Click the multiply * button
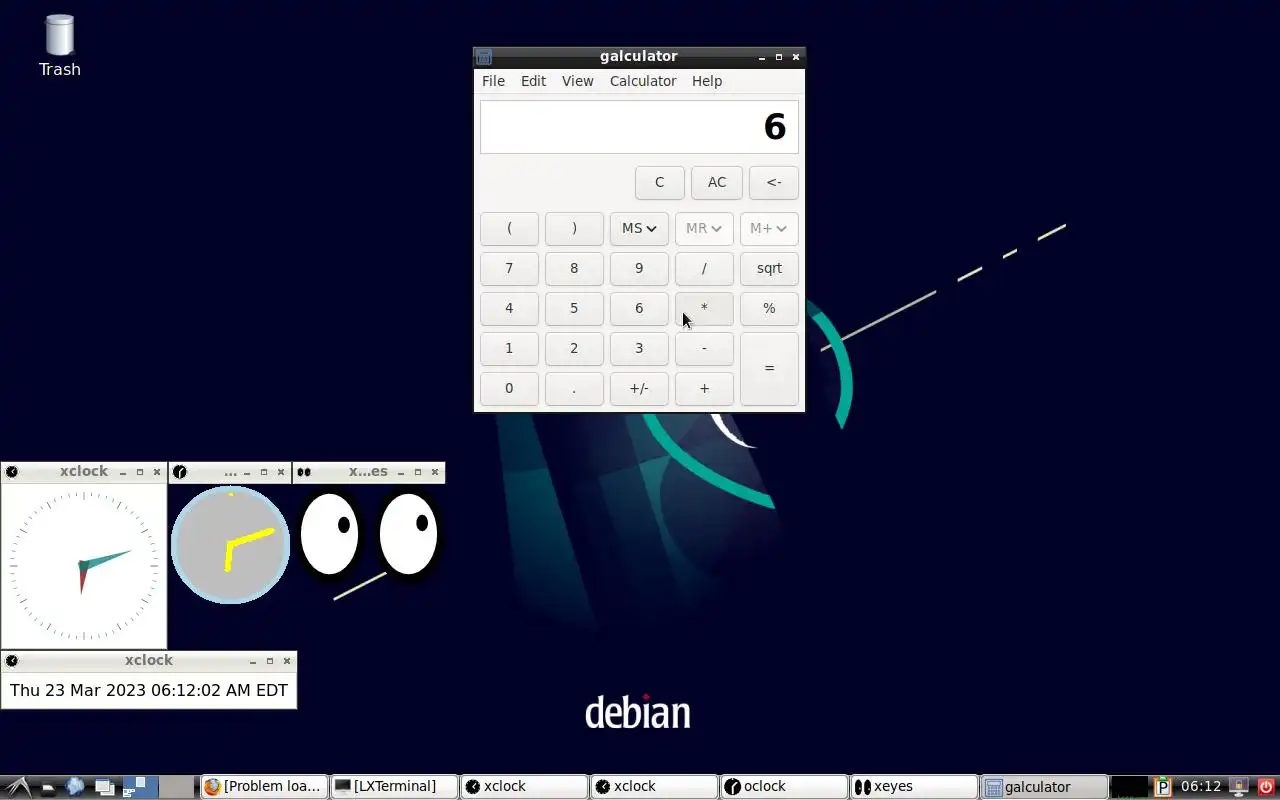This screenshot has width=1280, height=800. tap(704, 308)
